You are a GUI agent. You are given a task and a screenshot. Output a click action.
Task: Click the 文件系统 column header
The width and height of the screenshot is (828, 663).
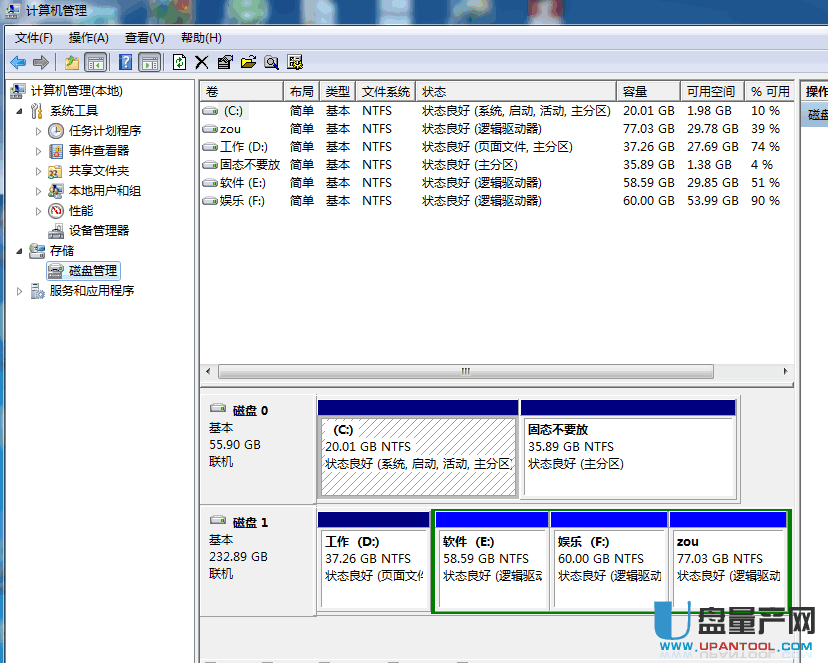point(385,91)
